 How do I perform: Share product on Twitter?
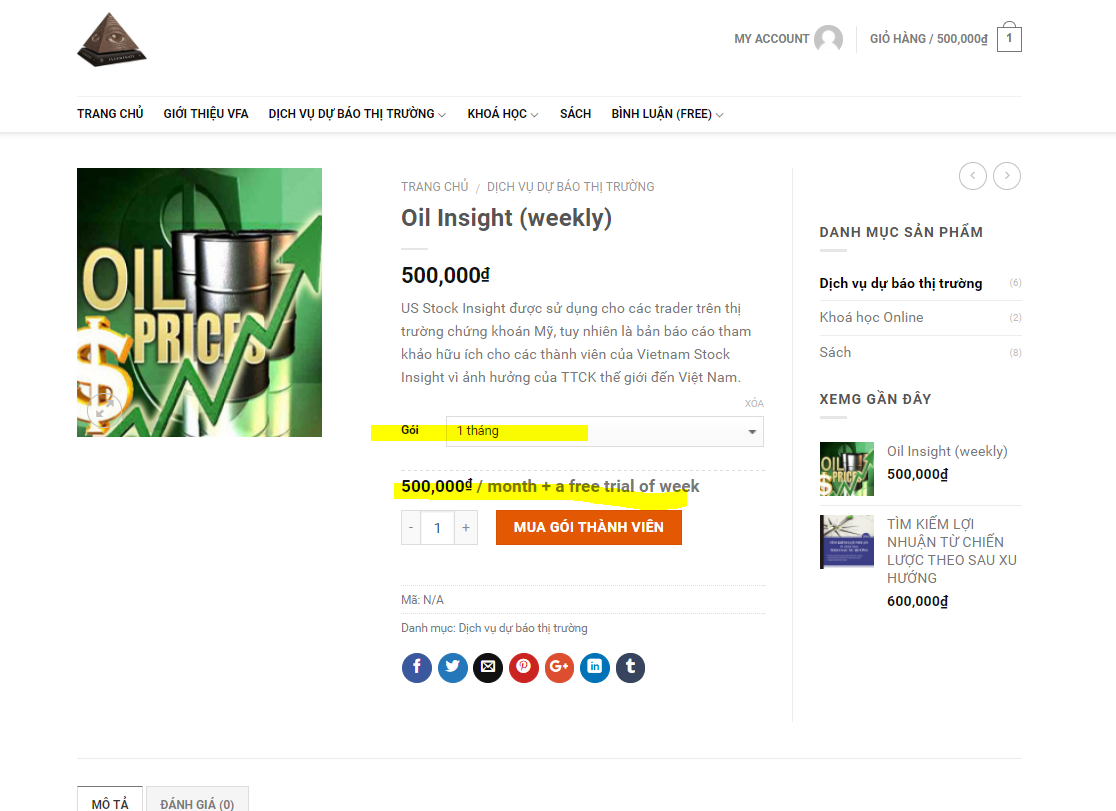coord(453,668)
